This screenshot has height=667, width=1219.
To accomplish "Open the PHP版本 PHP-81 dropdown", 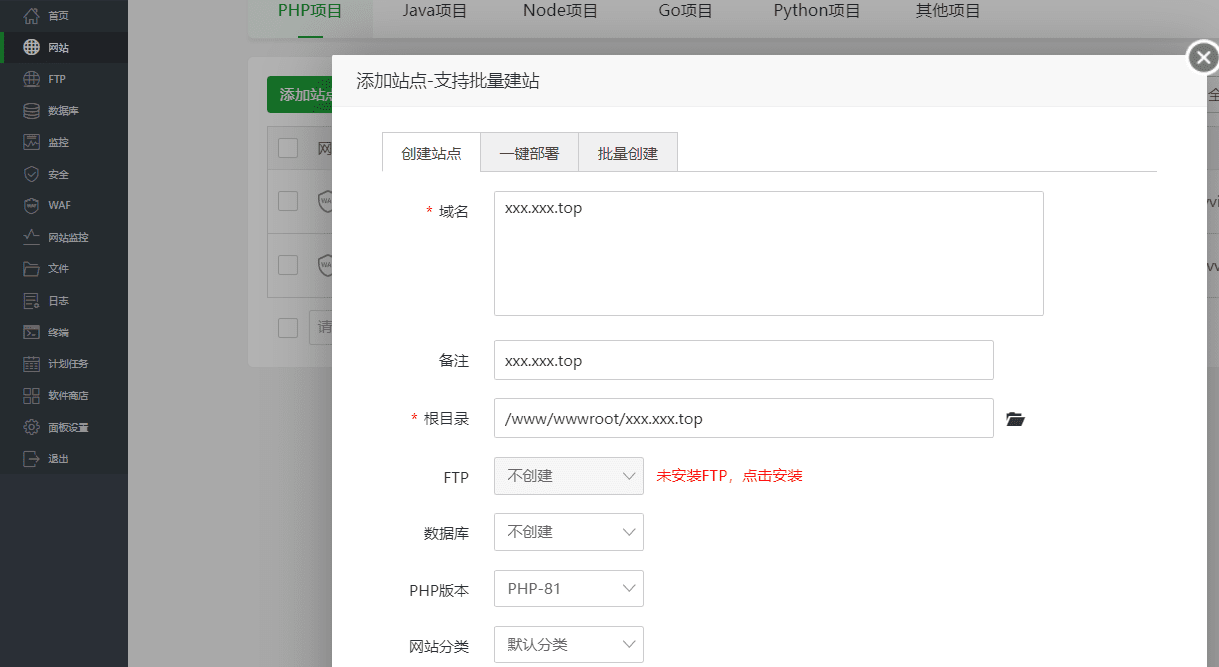I will pos(568,589).
